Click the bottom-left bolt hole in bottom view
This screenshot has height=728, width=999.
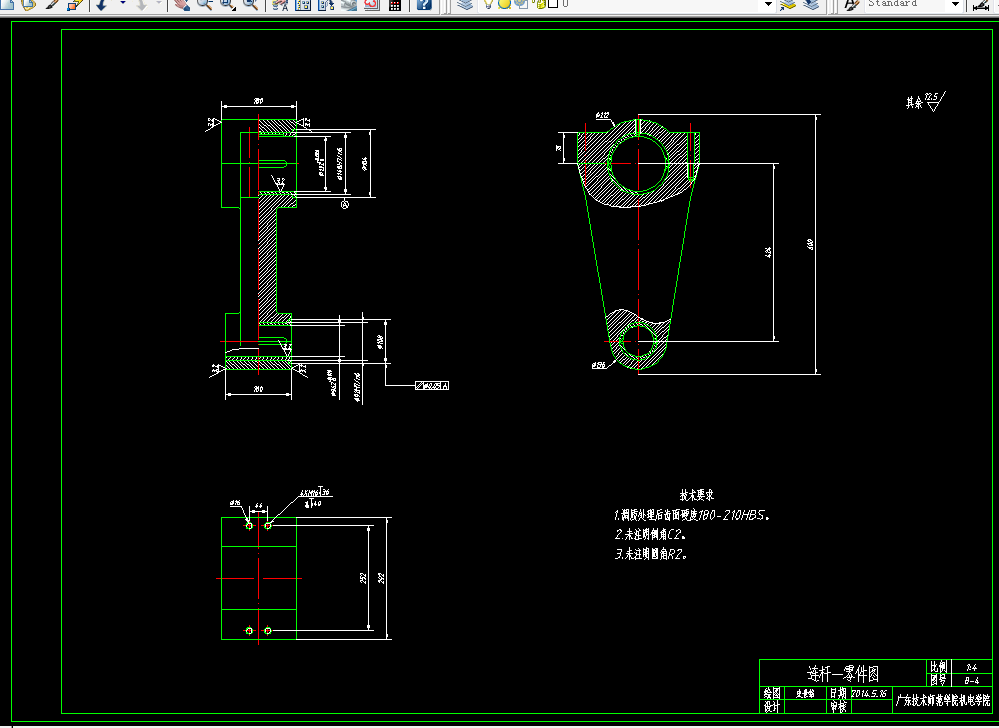249,631
